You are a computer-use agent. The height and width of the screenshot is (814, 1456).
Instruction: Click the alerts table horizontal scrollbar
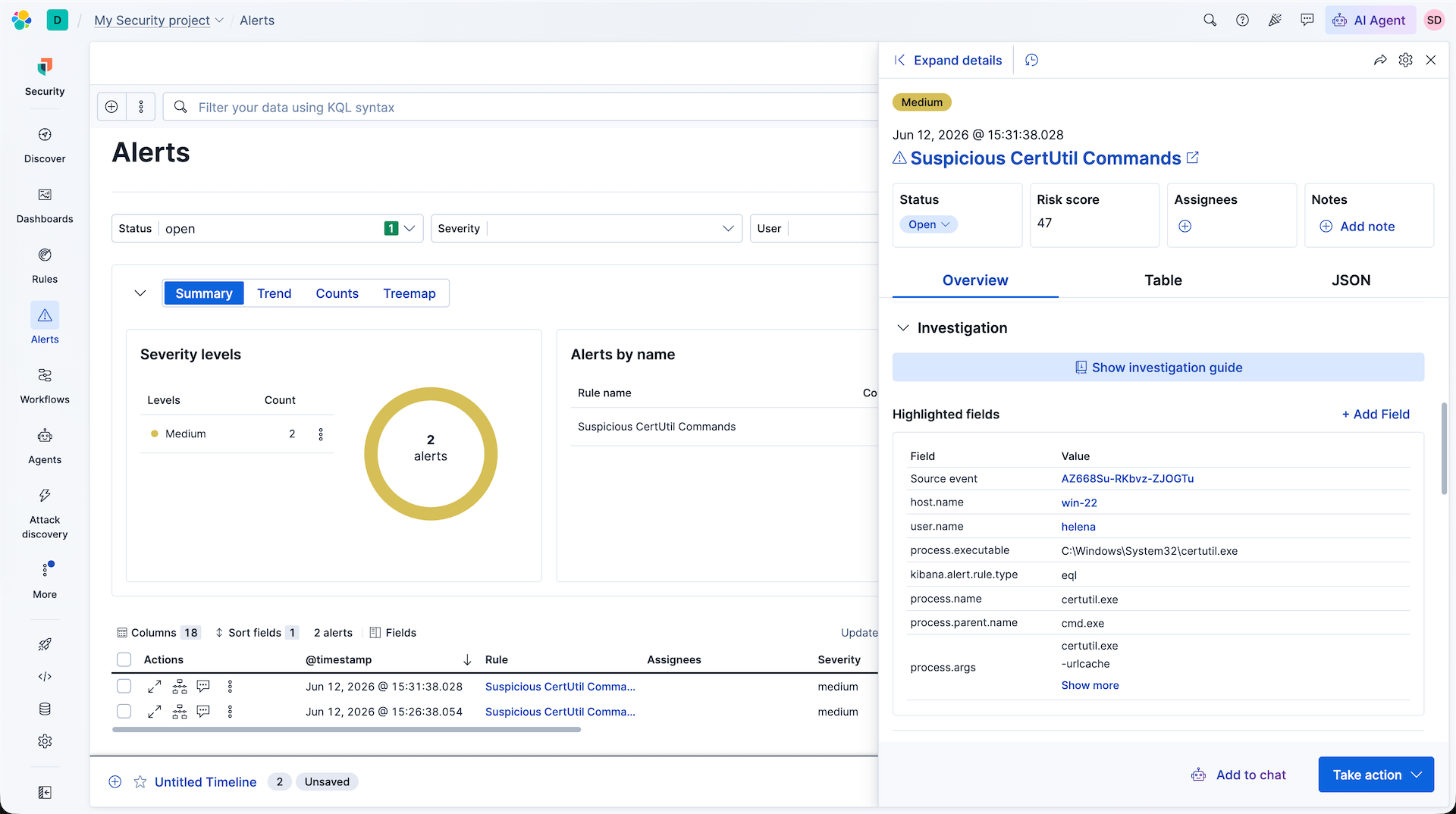click(x=347, y=729)
